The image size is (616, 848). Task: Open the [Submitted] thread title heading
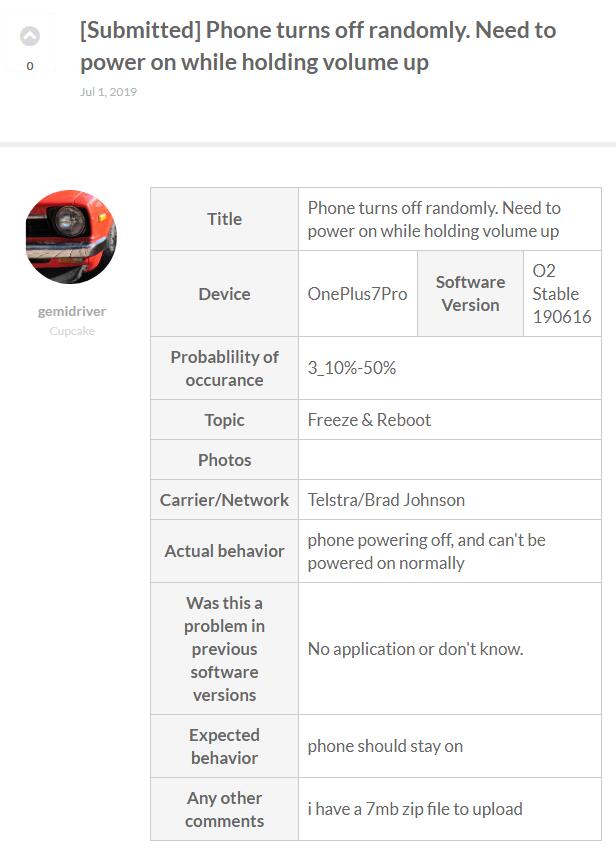(318, 46)
